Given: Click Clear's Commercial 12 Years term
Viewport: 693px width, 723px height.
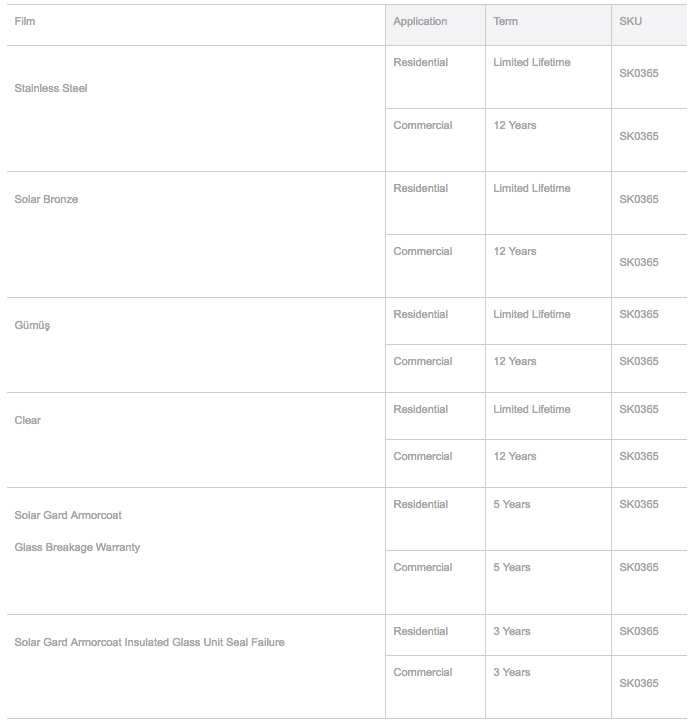Looking at the screenshot, I should [515, 456].
